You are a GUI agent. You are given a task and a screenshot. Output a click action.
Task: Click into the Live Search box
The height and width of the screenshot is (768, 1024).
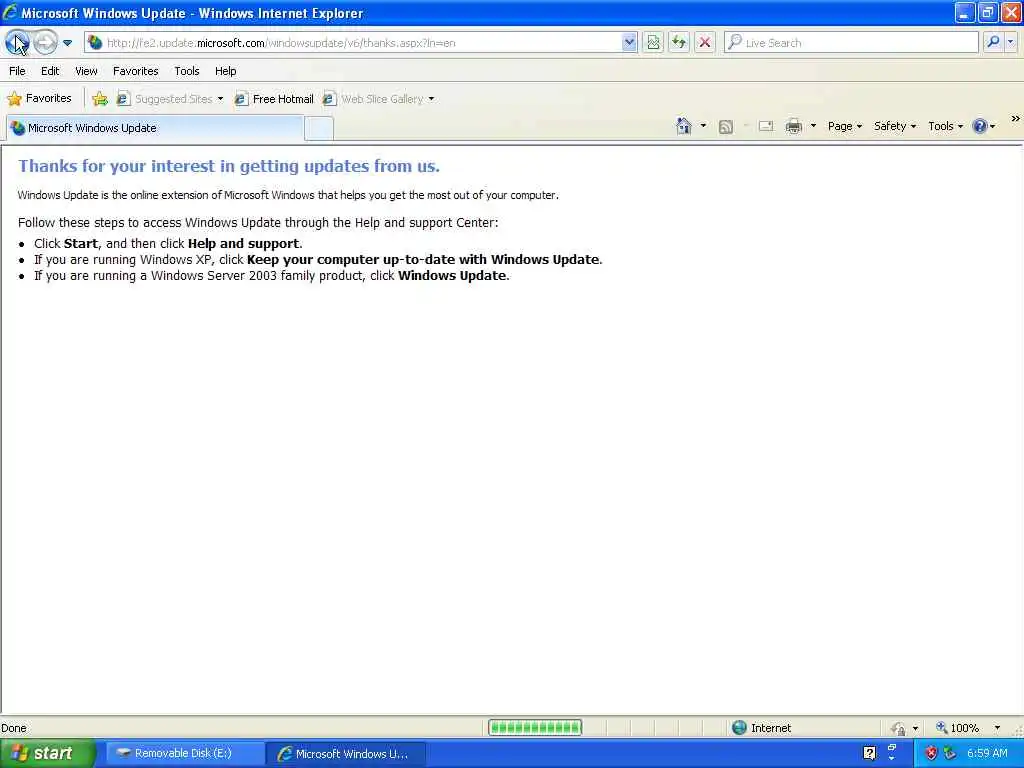coord(851,43)
